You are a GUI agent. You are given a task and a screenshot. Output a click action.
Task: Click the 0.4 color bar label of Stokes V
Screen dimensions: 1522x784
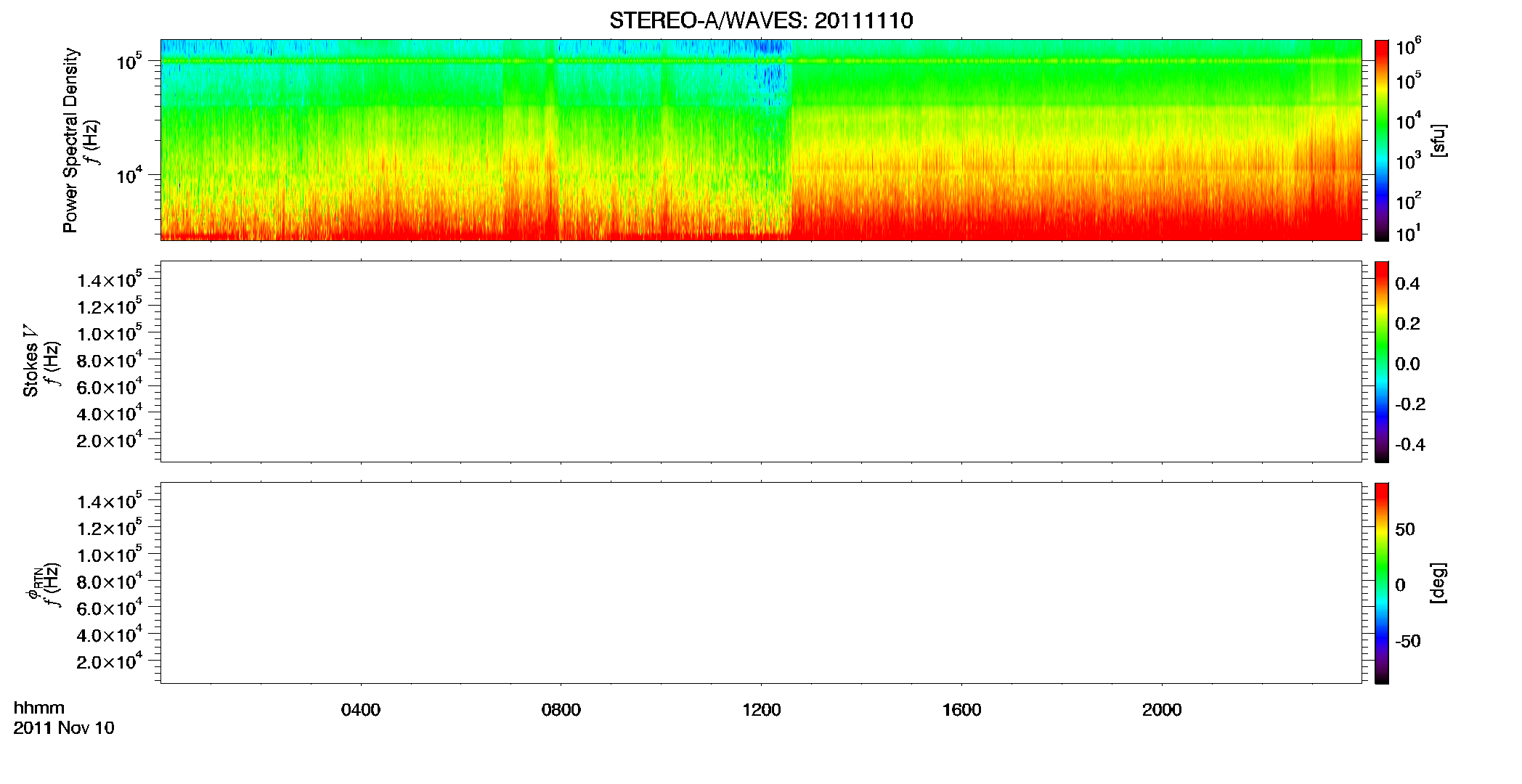1407,284
